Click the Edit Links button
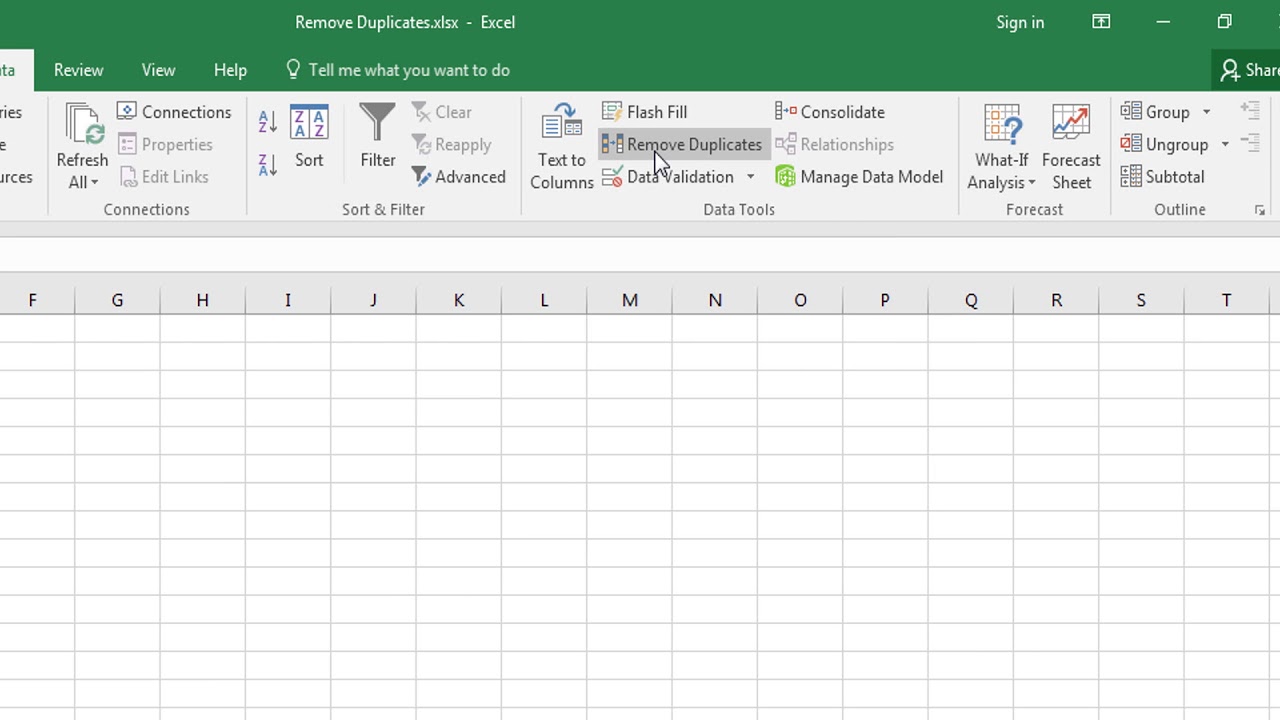 point(163,177)
